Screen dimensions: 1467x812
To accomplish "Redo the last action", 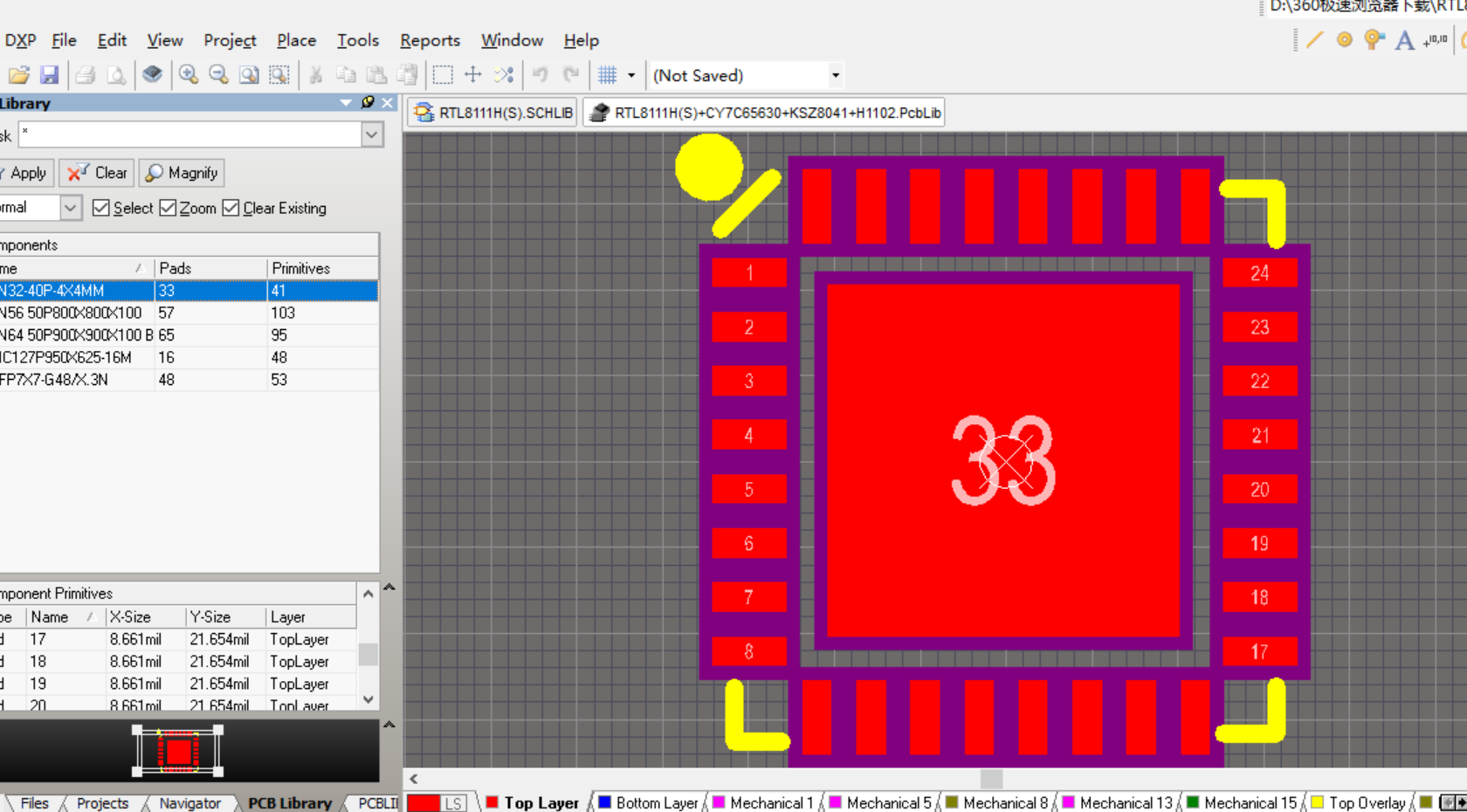I will coord(571,75).
